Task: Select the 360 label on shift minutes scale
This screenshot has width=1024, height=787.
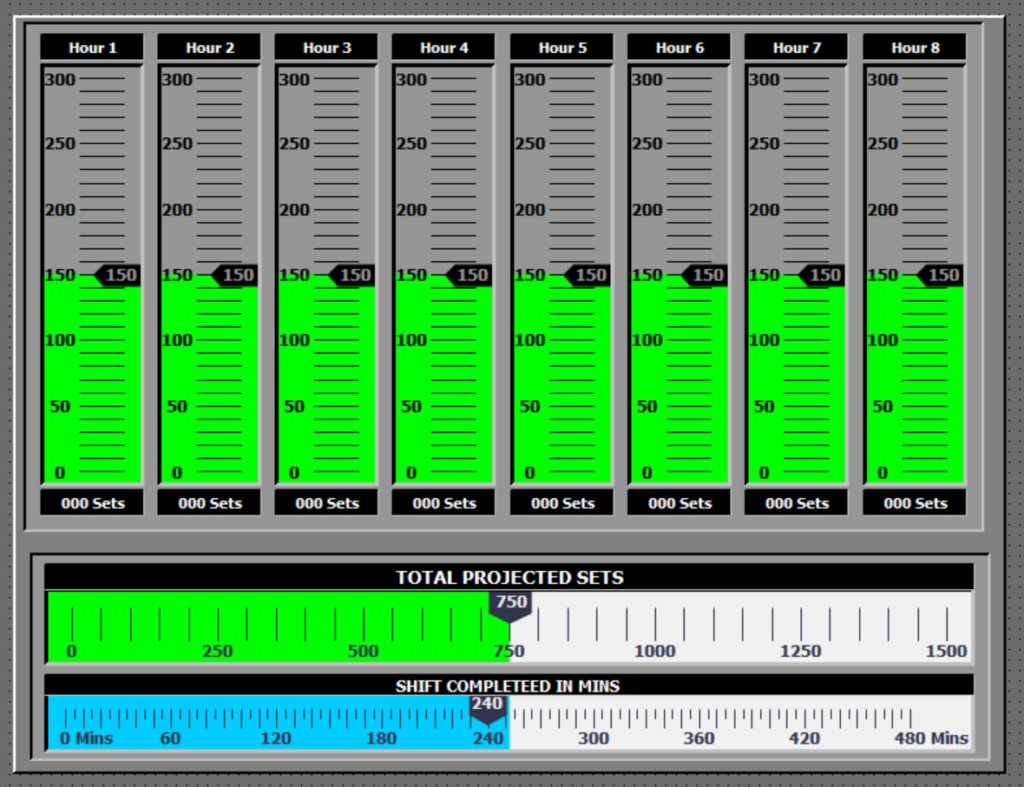Action: [x=699, y=738]
